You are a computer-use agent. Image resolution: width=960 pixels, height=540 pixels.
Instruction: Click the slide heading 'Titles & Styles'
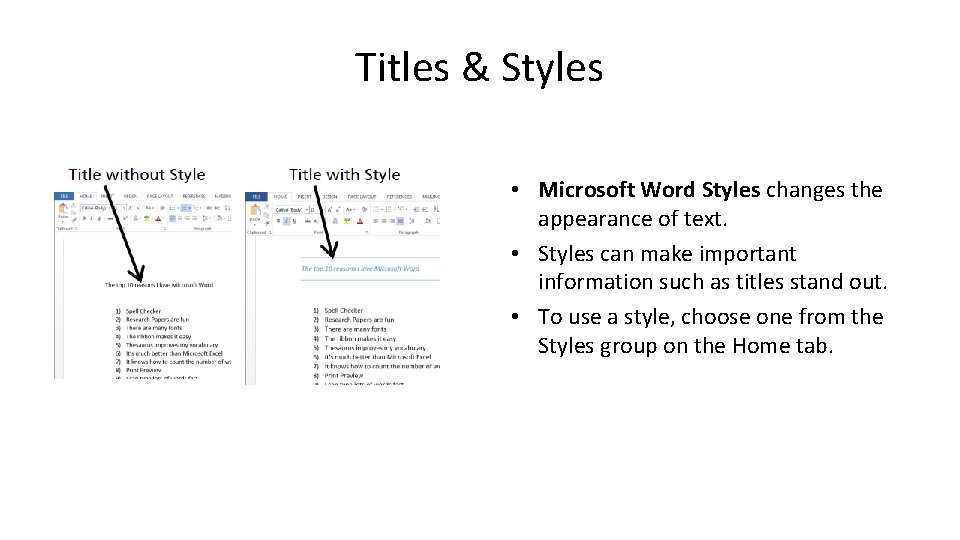[479, 67]
